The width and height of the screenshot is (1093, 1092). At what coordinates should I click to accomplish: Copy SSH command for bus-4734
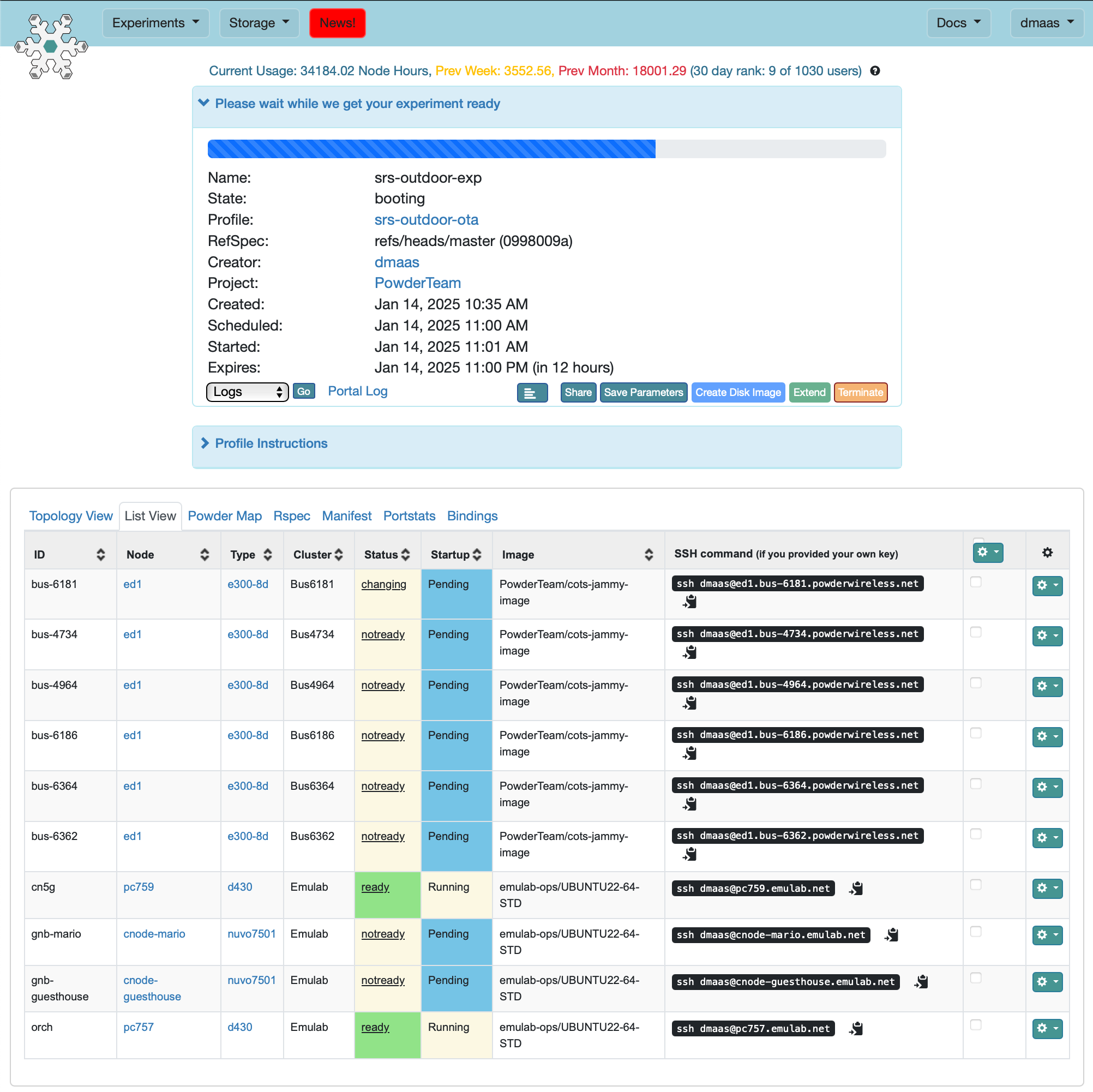689,652
